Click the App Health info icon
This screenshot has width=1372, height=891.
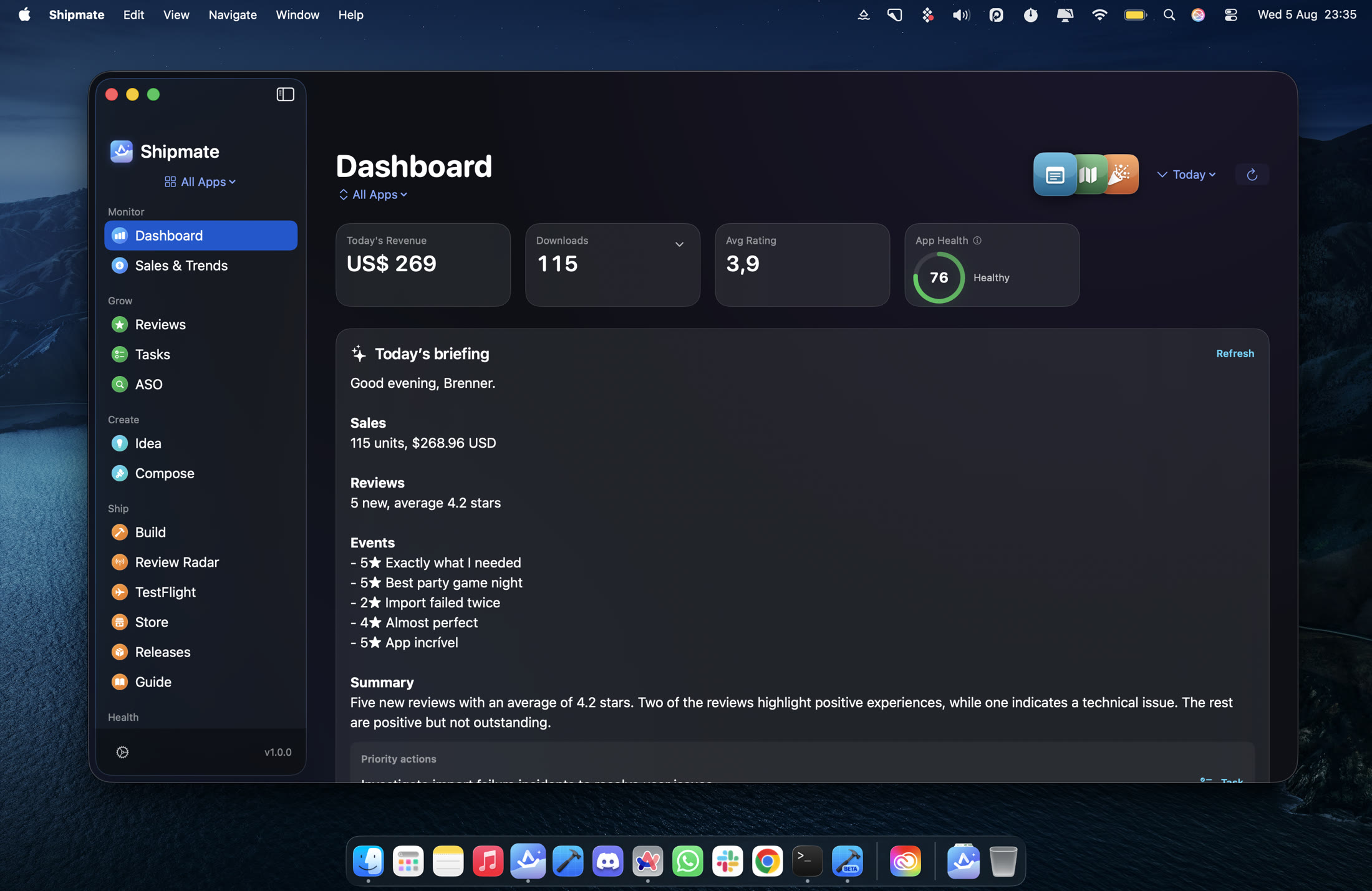pos(977,241)
